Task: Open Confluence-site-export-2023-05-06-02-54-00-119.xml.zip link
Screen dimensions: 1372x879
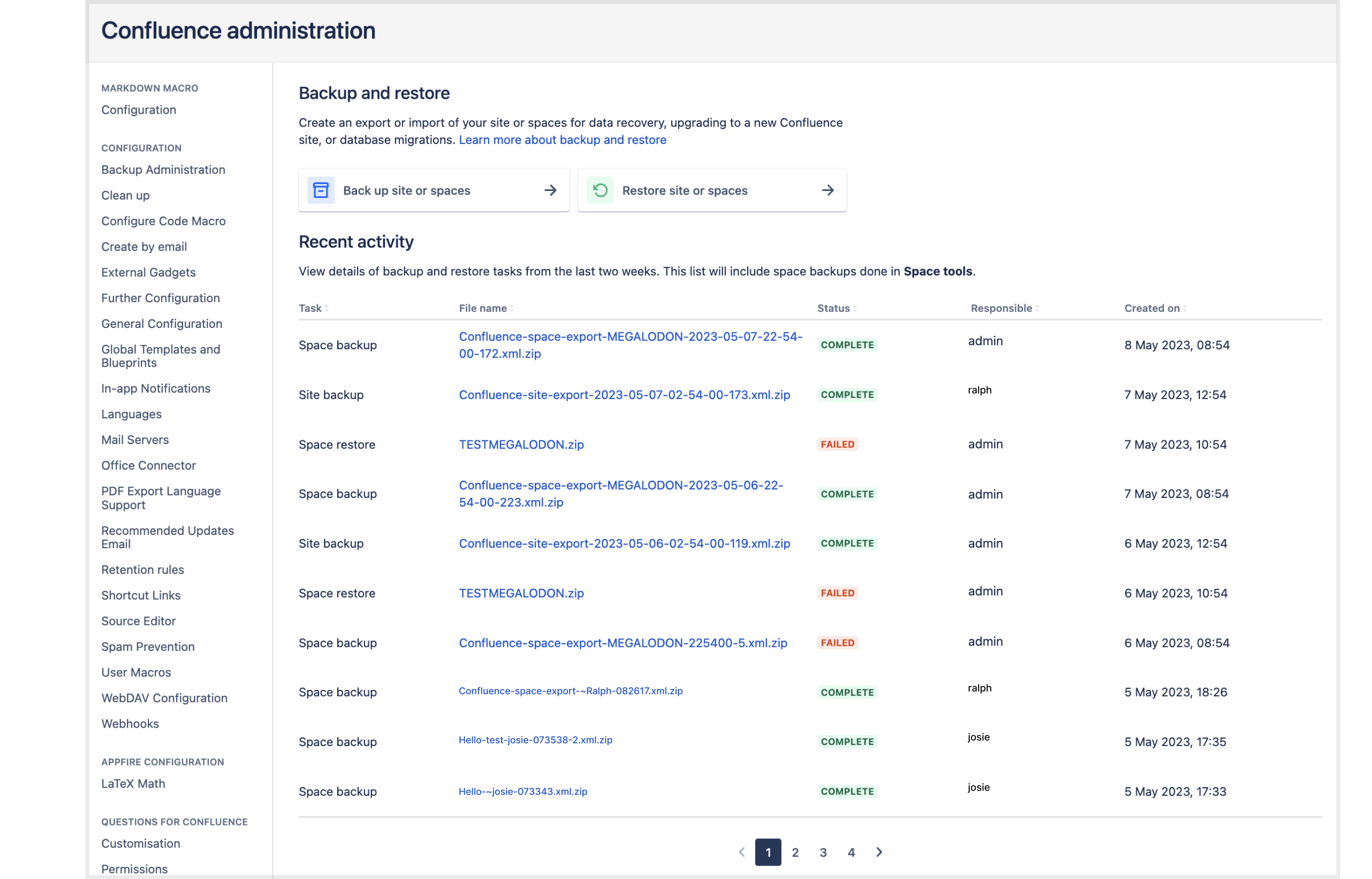Action: pyautogui.click(x=624, y=543)
